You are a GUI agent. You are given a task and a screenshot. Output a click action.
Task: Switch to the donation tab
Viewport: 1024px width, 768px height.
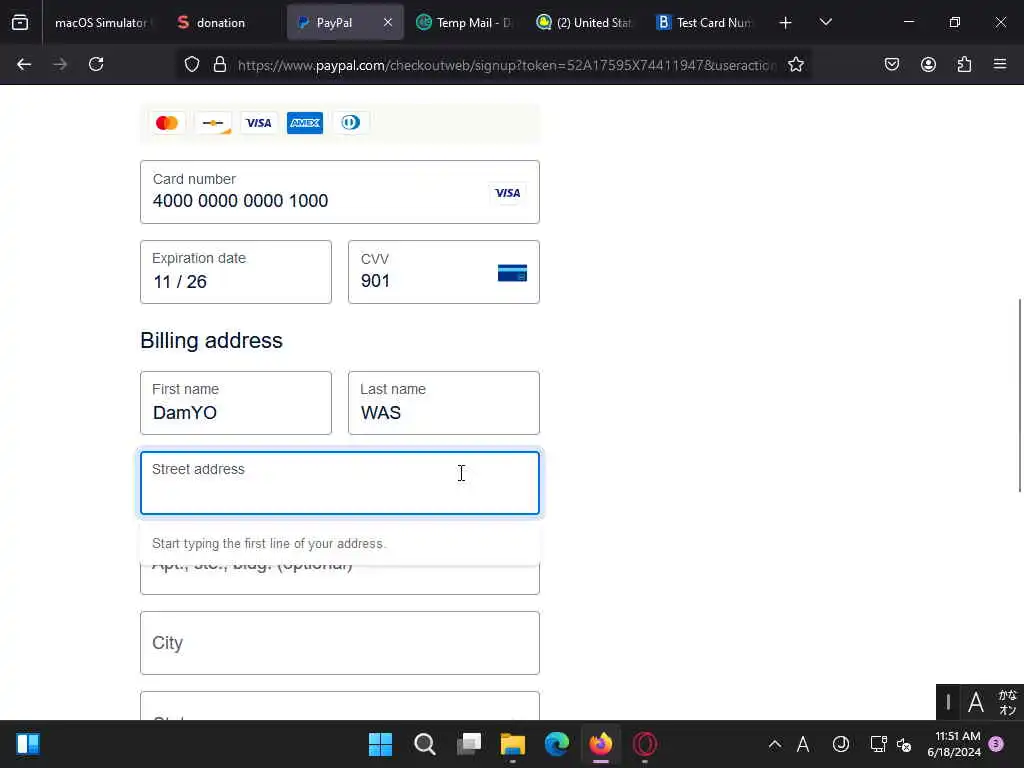222,22
